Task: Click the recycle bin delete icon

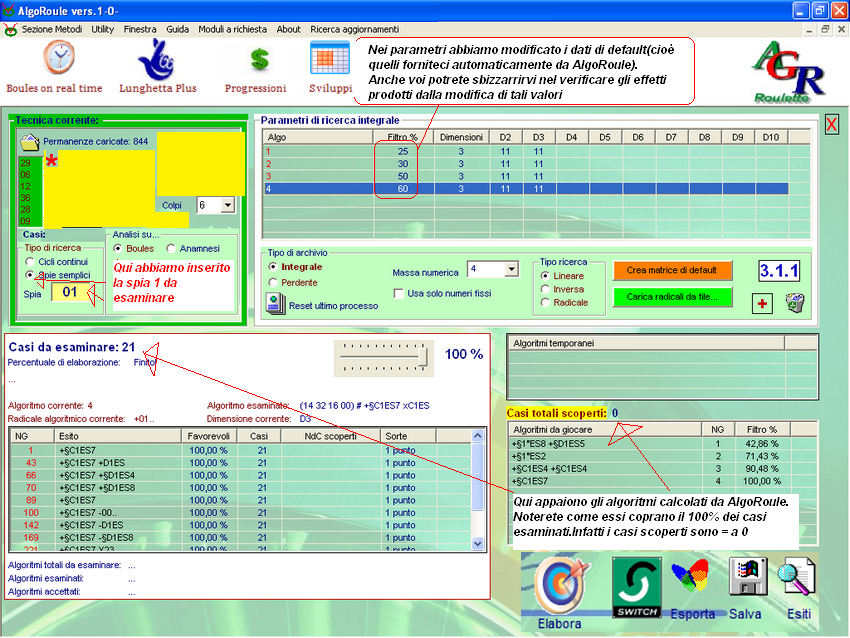Action: tap(795, 302)
